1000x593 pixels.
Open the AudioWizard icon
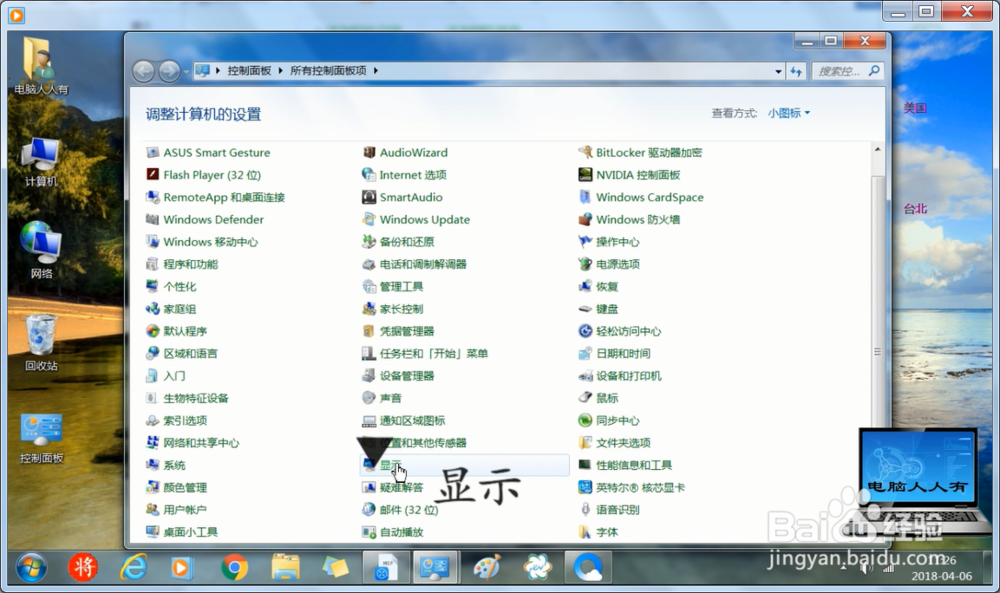(369, 152)
